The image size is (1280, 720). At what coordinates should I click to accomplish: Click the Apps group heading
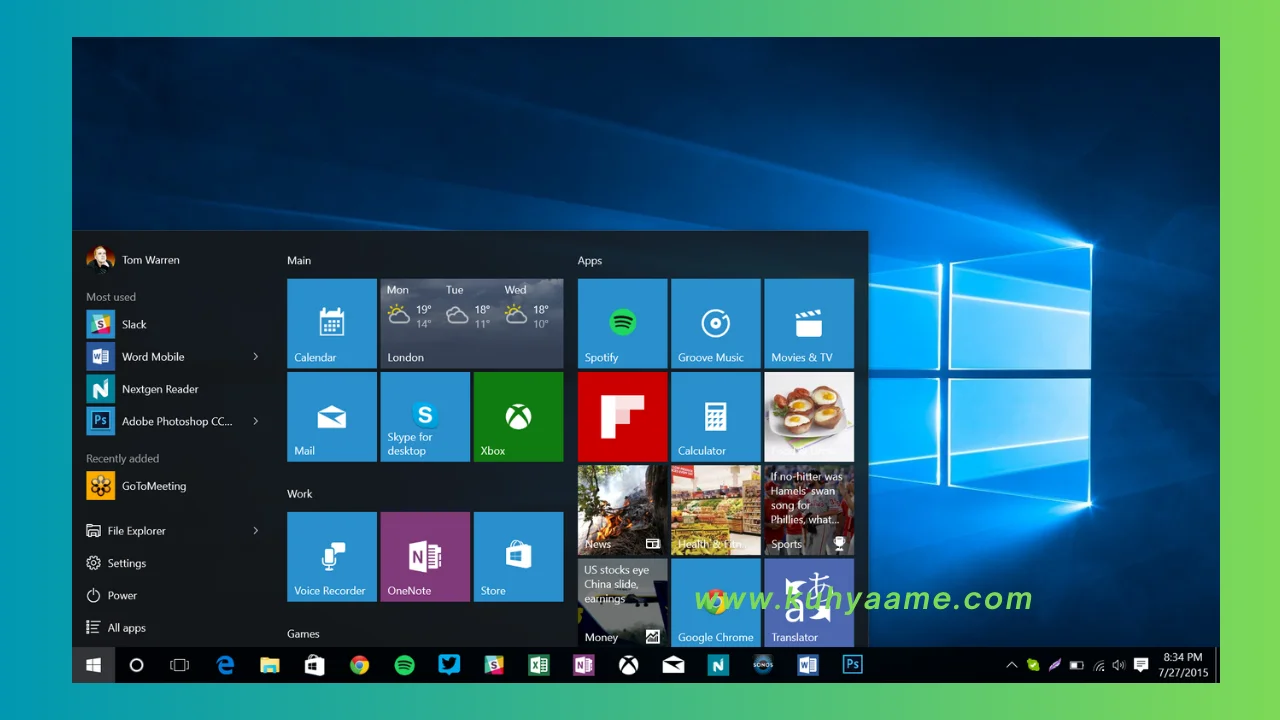pos(590,260)
